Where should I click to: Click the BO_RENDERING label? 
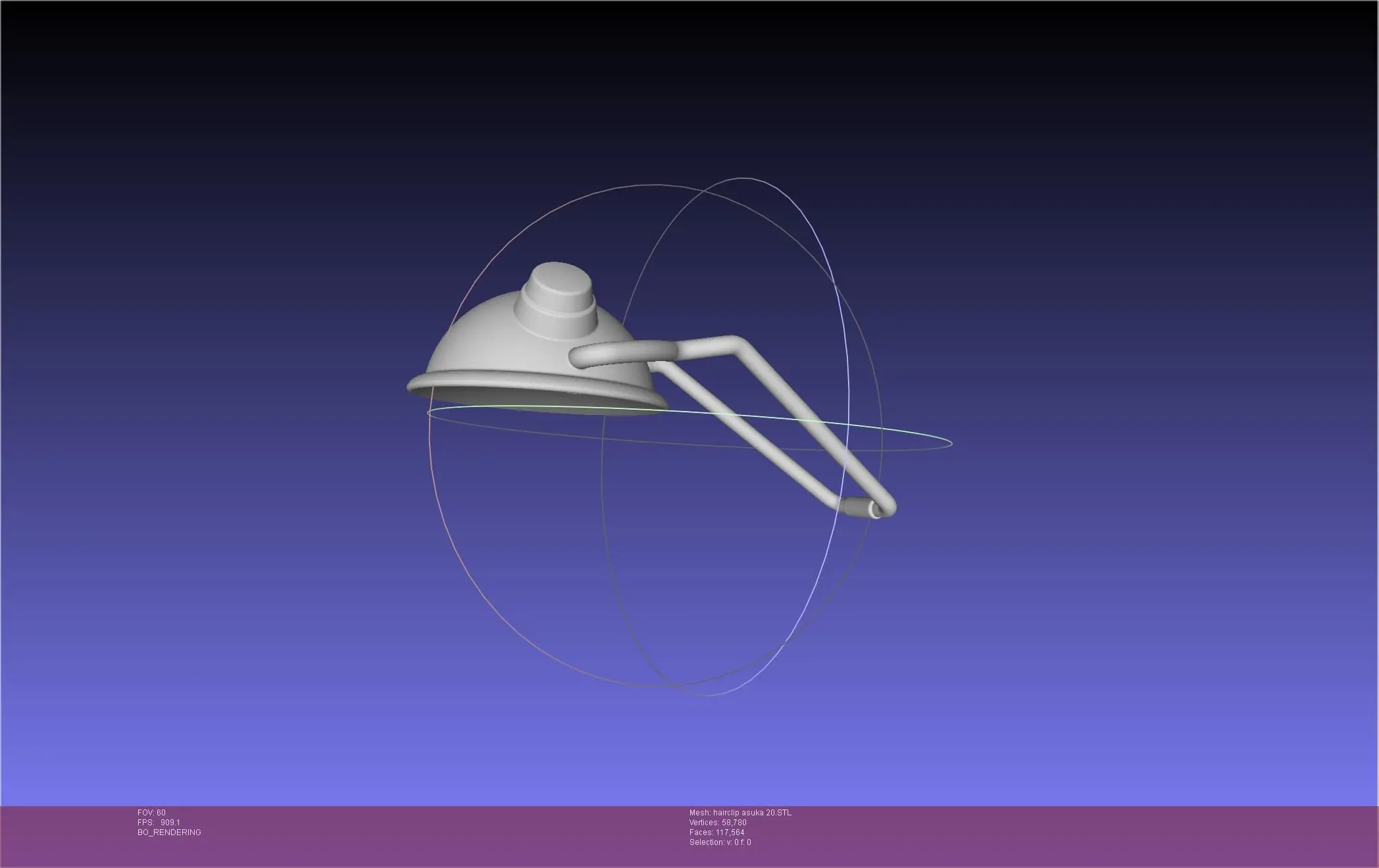coord(169,832)
